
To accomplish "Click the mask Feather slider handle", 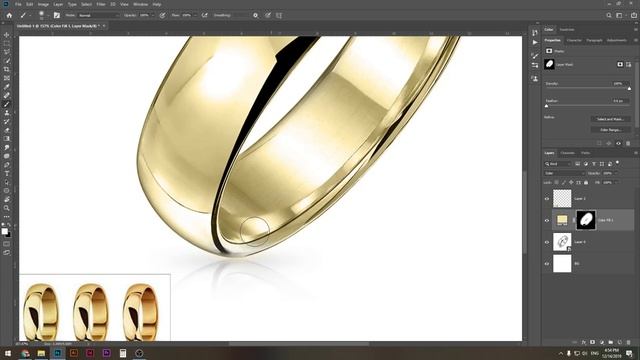I will coord(547,106).
